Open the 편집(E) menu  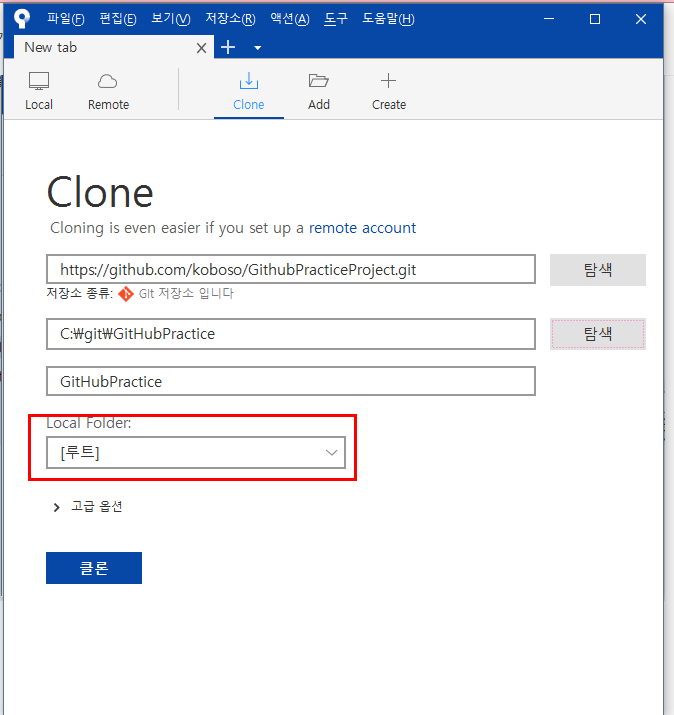click(x=118, y=19)
